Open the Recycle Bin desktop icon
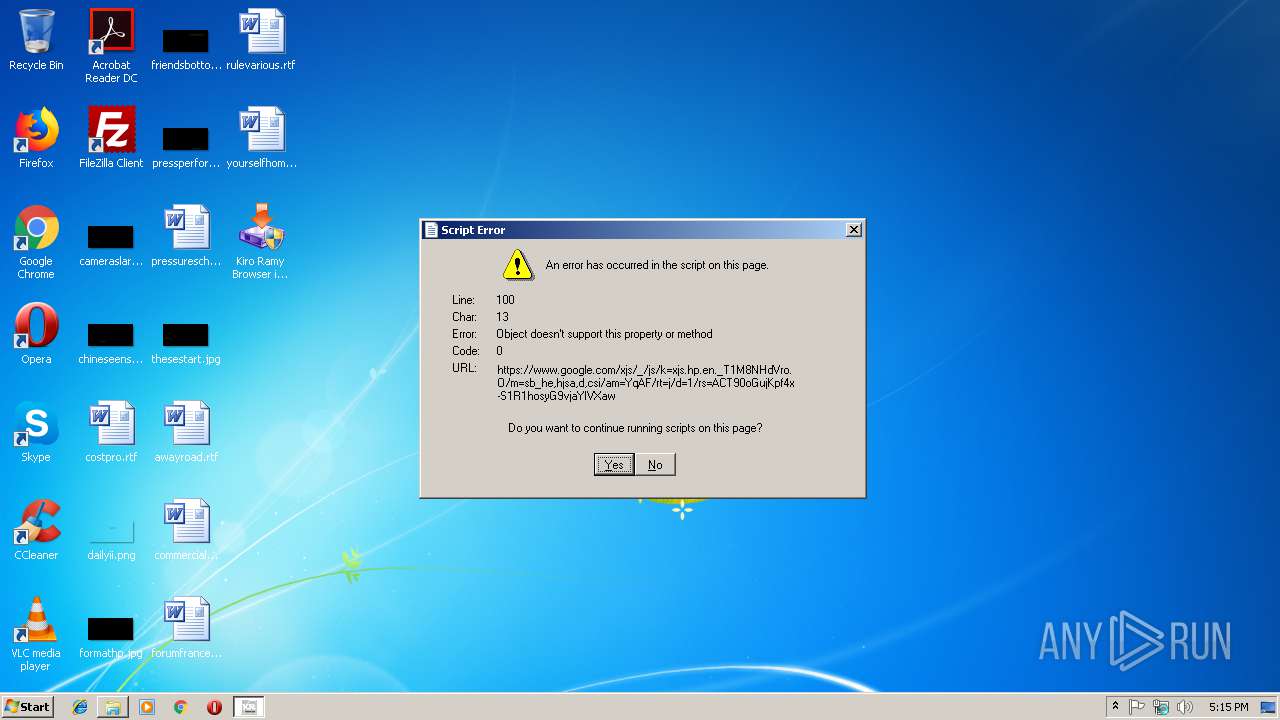1280x720 pixels. pos(36,41)
